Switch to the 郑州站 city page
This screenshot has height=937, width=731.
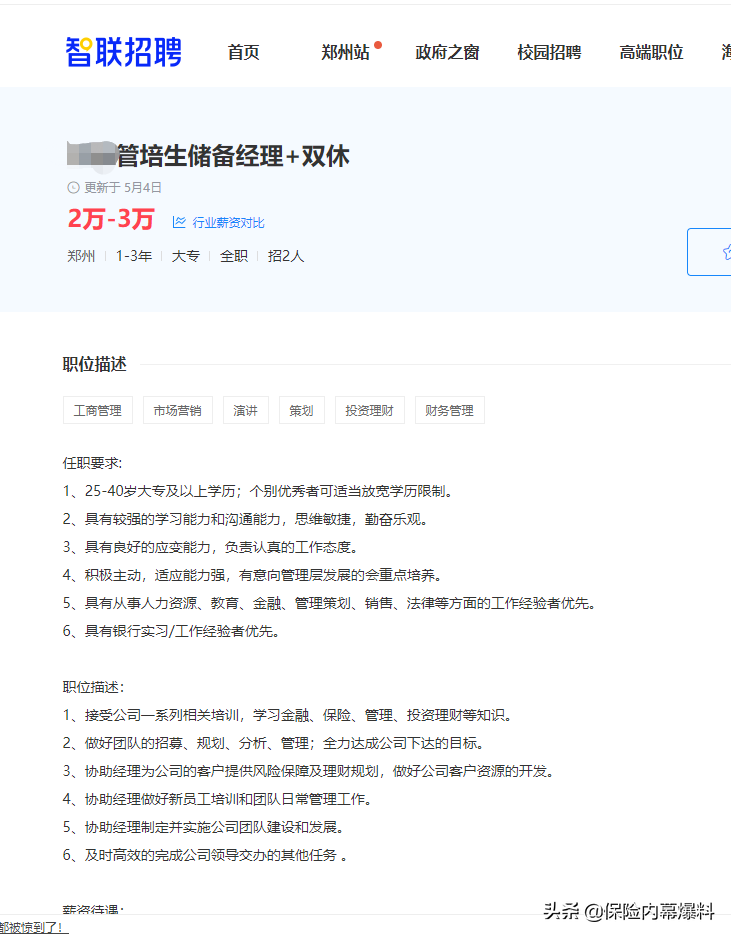coord(344,53)
